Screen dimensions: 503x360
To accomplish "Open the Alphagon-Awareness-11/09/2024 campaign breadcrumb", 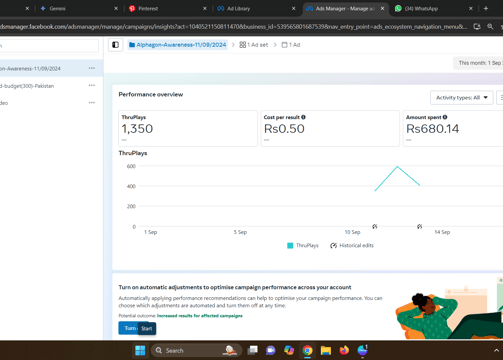I will click(178, 45).
